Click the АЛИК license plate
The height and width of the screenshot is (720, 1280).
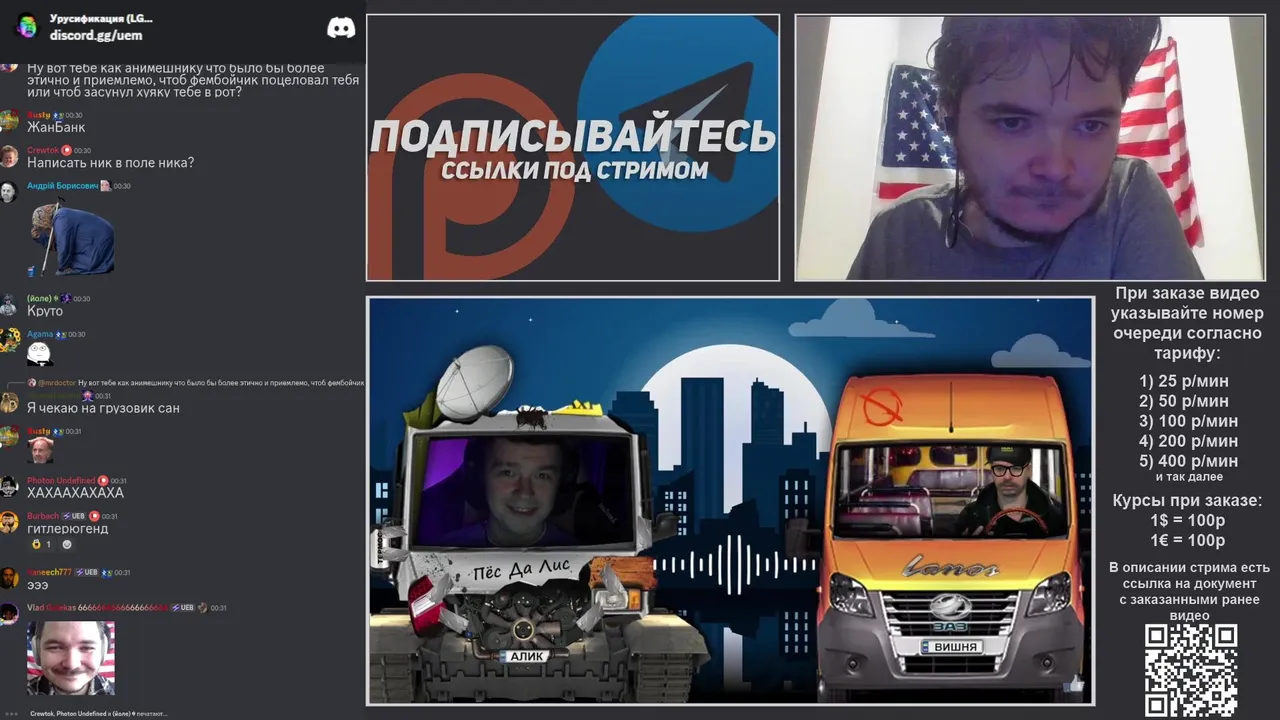coord(527,656)
